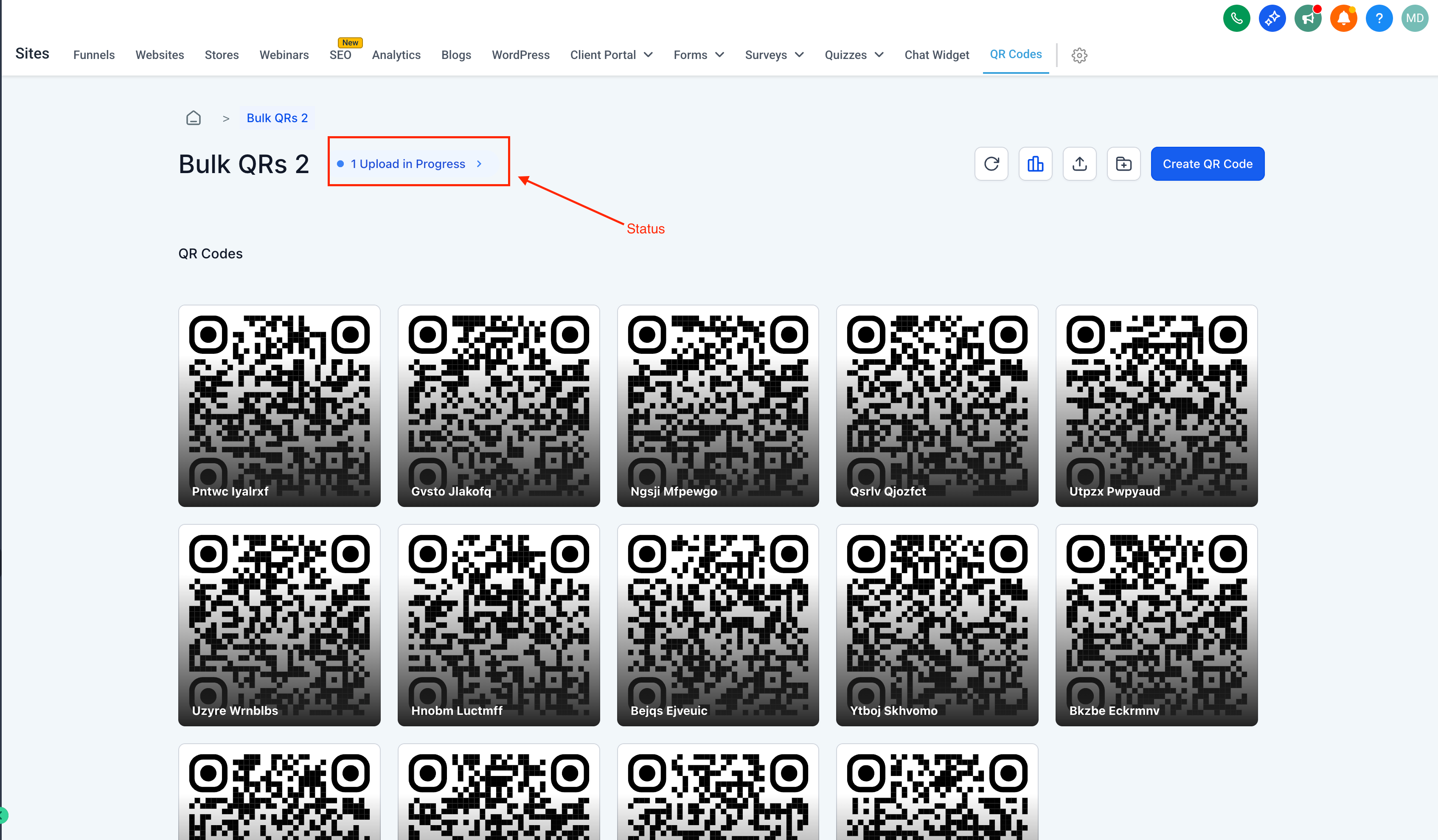Viewport: 1438px width, 840px height.
Task: Open the Pntwc Iyalrxf QR code thumbnail
Action: tap(279, 406)
